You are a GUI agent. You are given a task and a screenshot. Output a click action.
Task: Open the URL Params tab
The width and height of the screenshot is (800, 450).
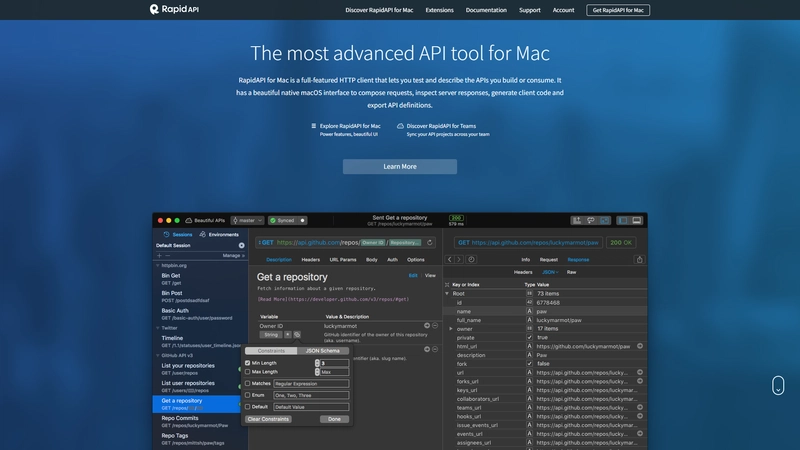(343, 259)
